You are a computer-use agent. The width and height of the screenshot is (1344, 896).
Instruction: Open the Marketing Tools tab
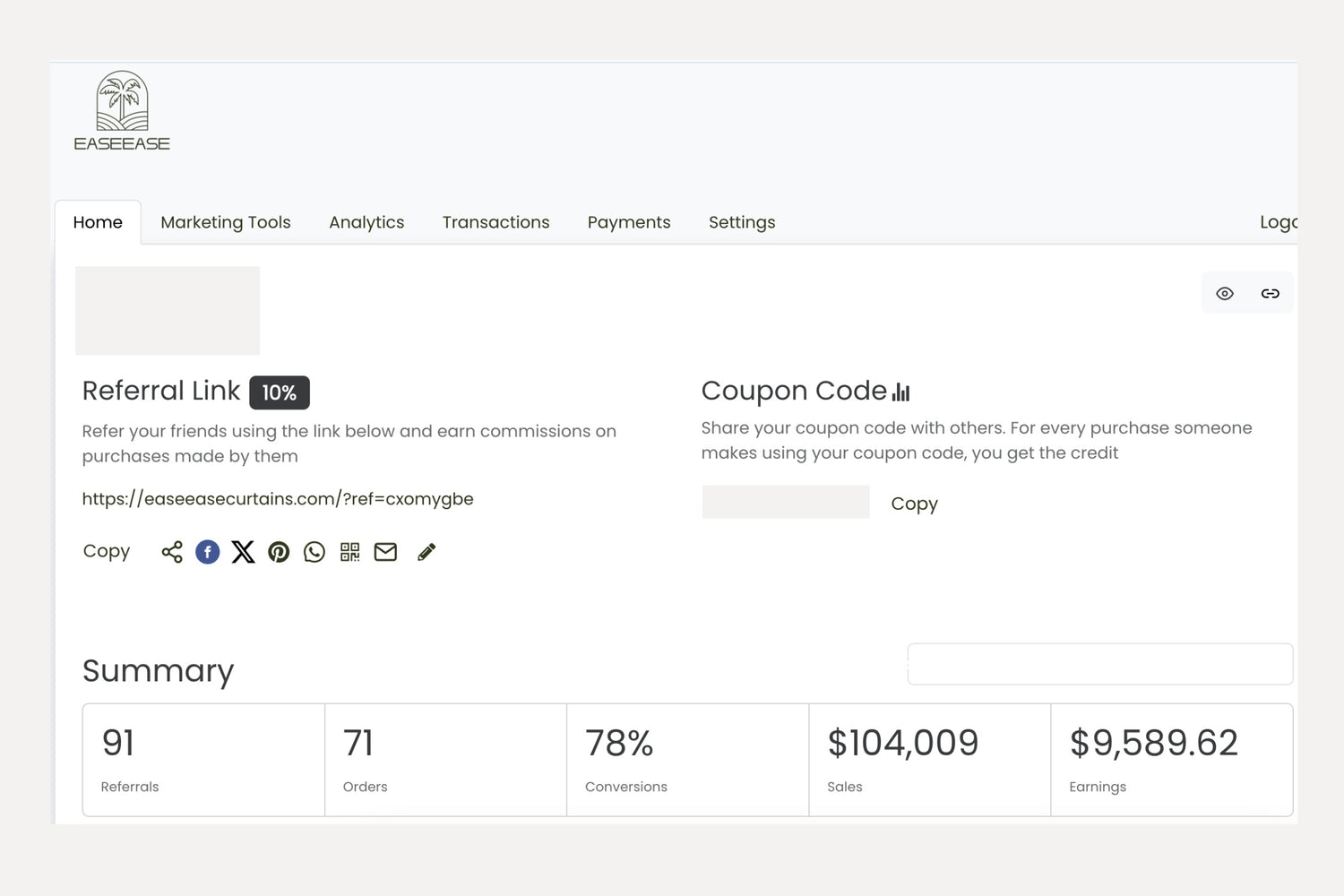(226, 222)
